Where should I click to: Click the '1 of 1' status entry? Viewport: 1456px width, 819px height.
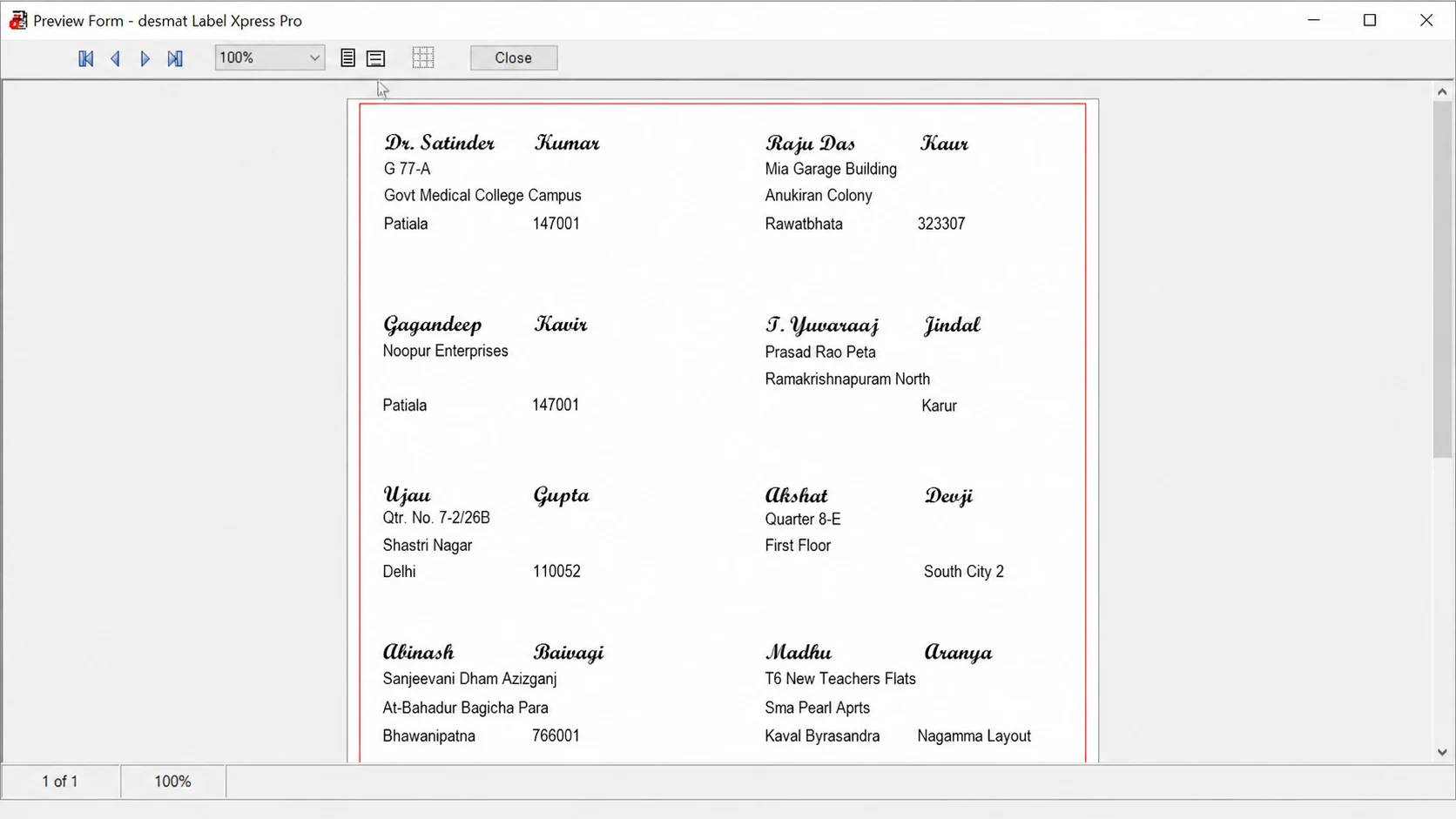coord(60,782)
